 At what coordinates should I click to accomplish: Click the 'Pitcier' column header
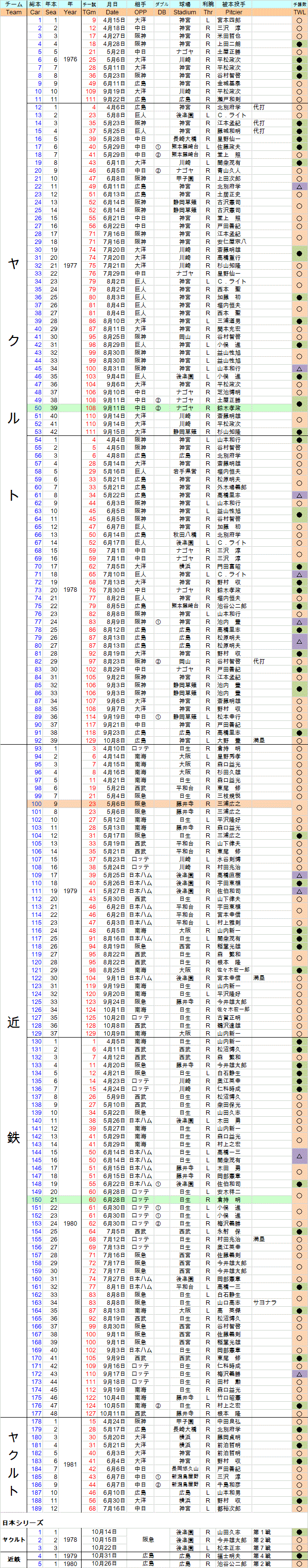pos(234,12)
